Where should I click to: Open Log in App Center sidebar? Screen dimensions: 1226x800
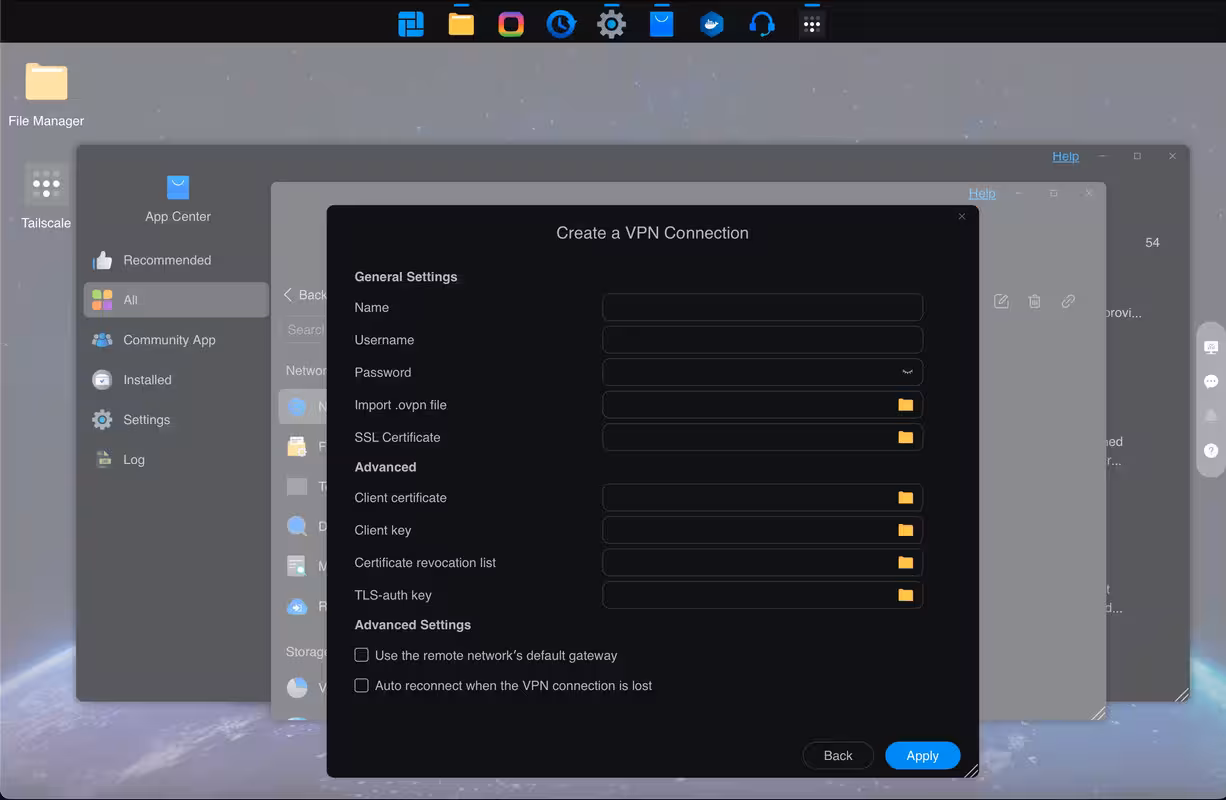tap(176, 460)
